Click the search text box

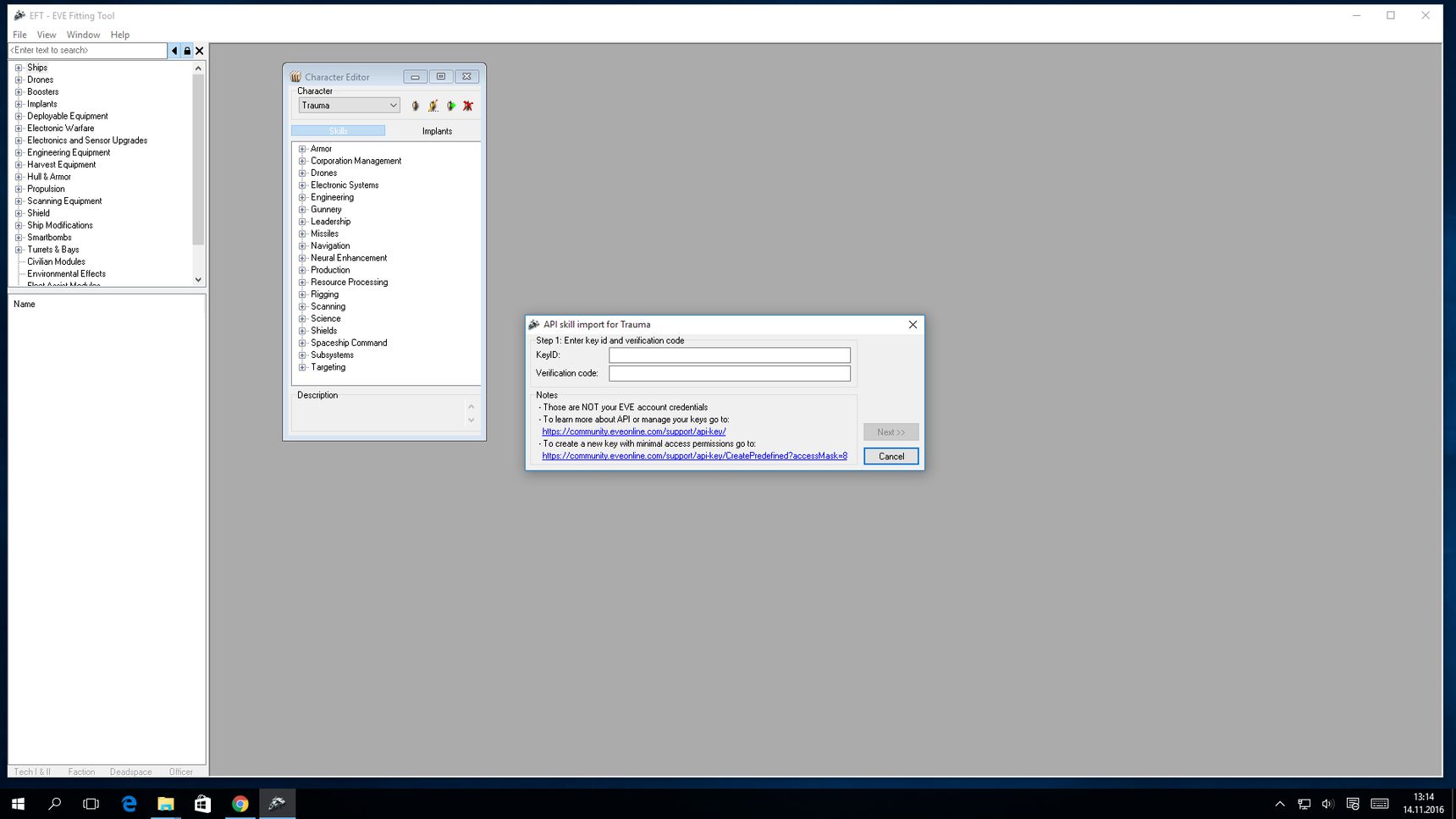click(88, 51)
